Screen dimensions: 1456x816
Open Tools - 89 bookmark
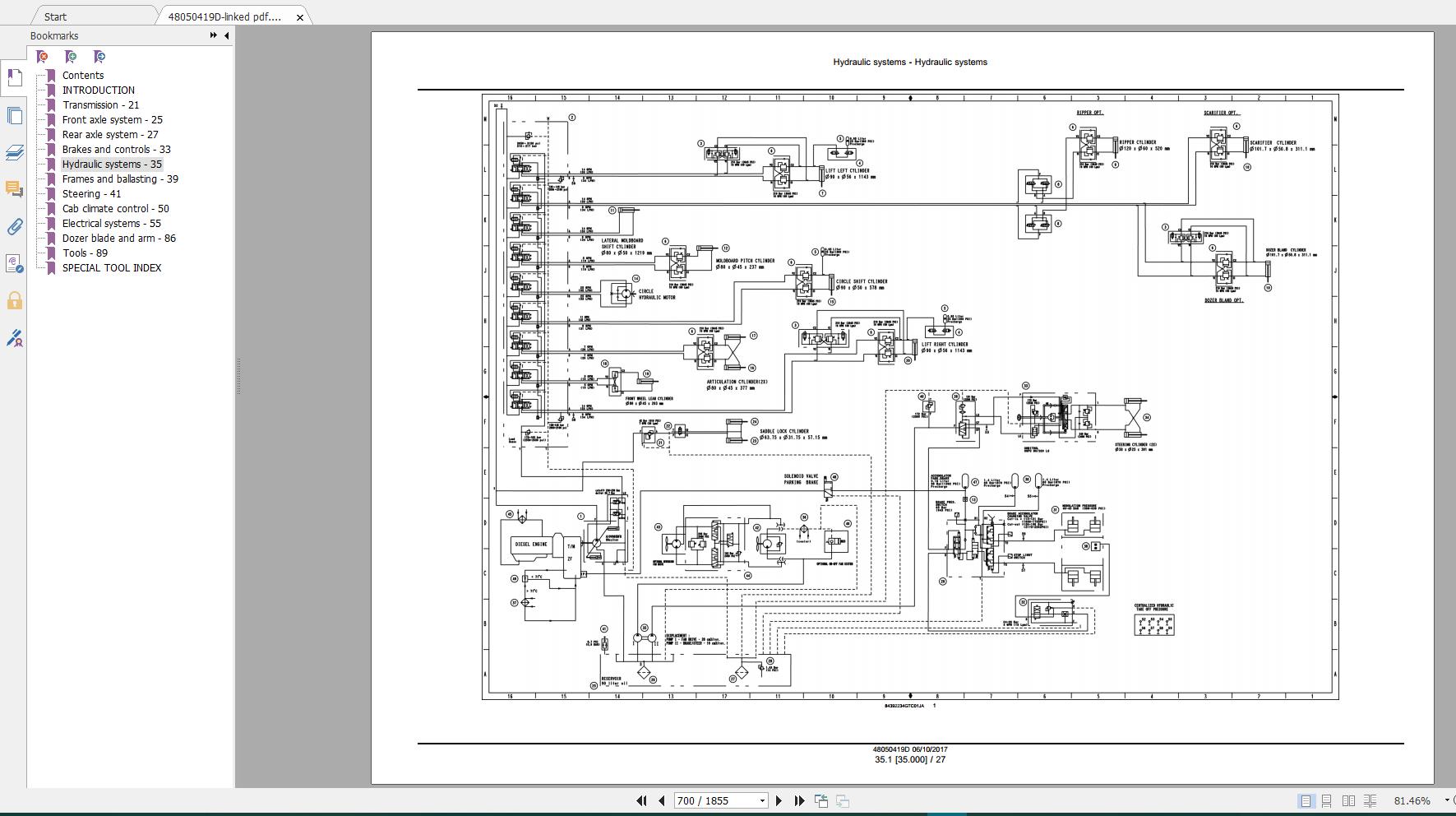click(85, 253)
